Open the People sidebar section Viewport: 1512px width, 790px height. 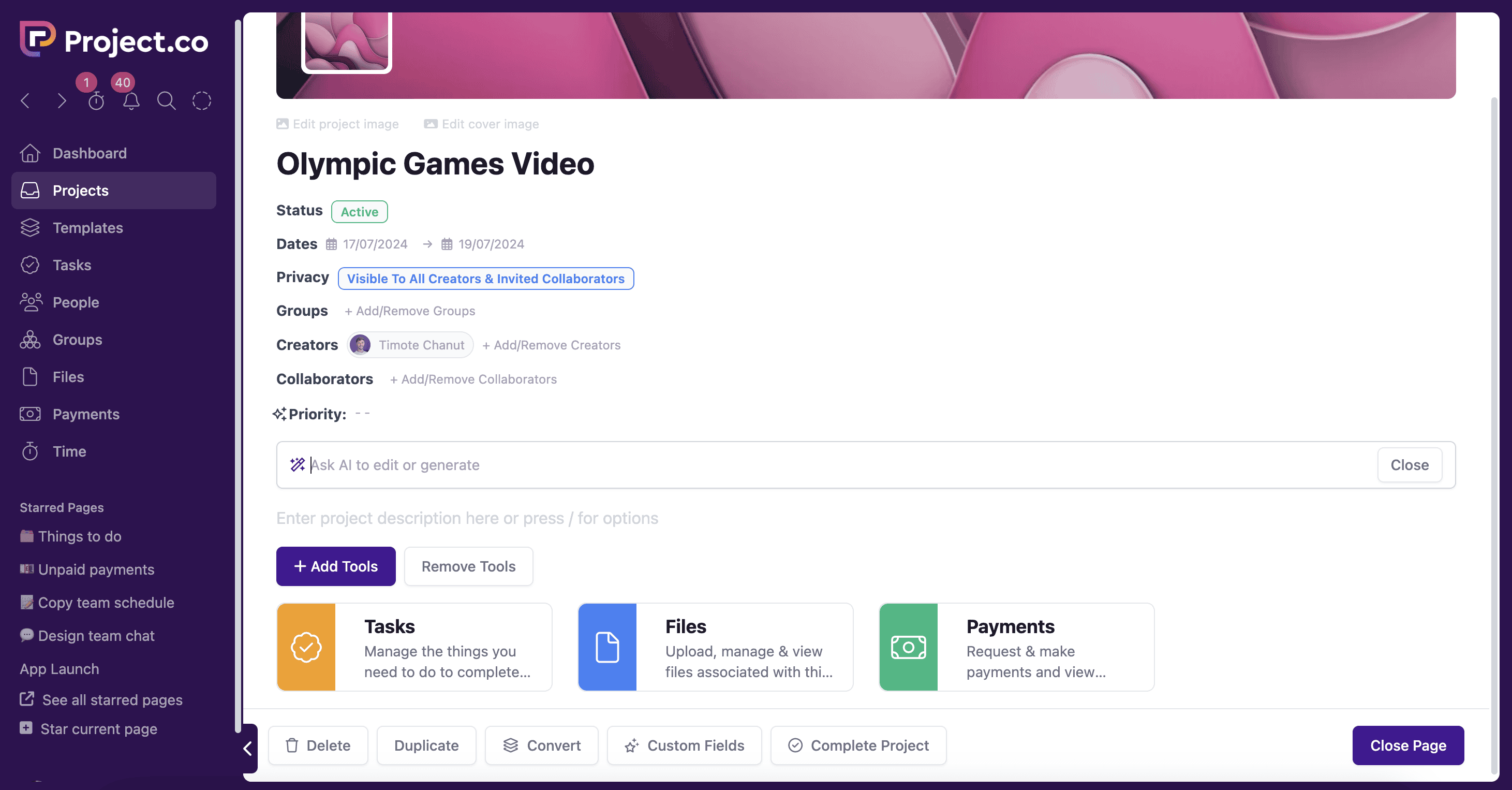pyautogui.click(x=76, y=302)
